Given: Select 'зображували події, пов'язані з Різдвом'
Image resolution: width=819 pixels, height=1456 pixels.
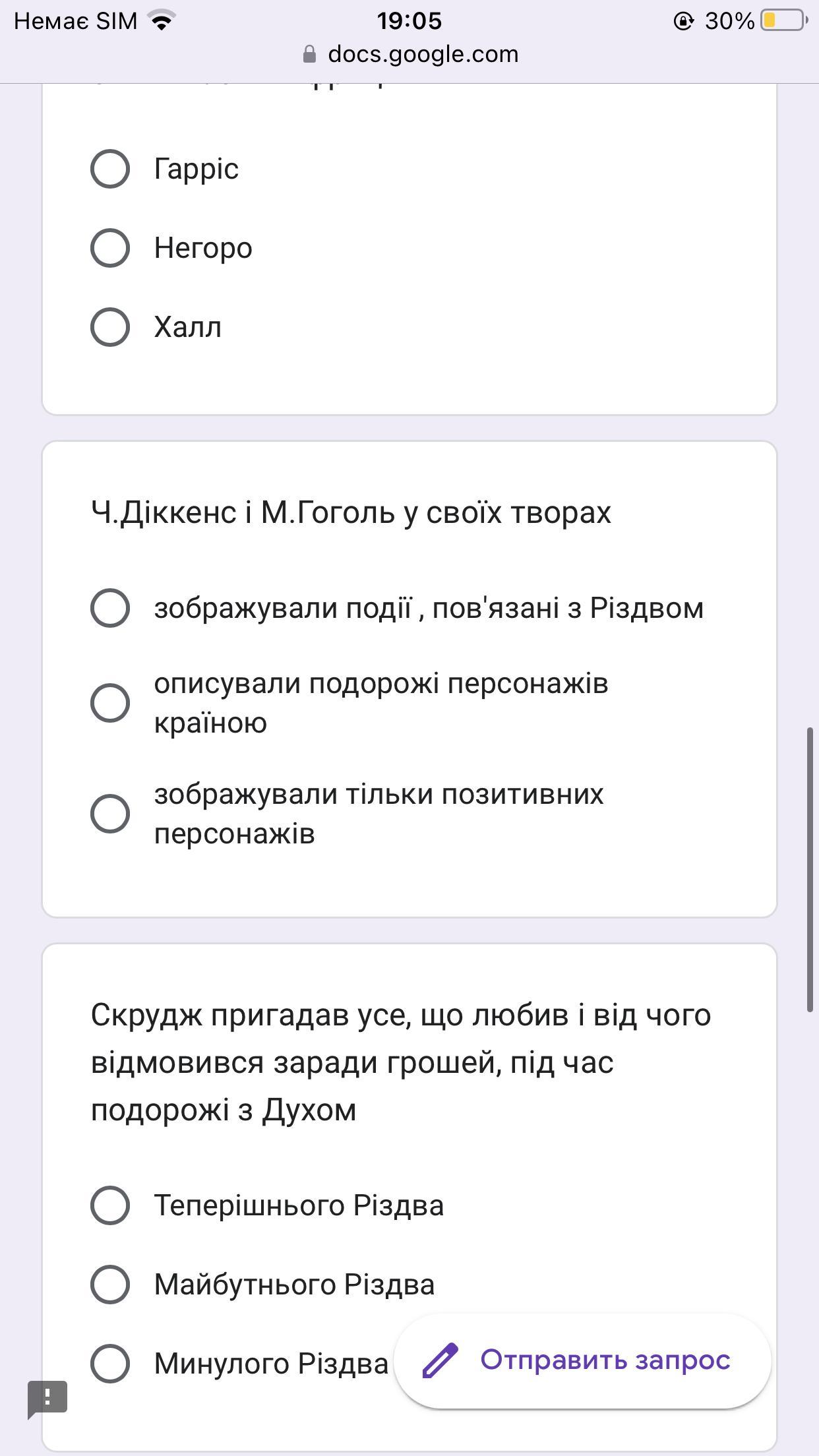Looking at the screenshot, I should [x=110, y=608].
